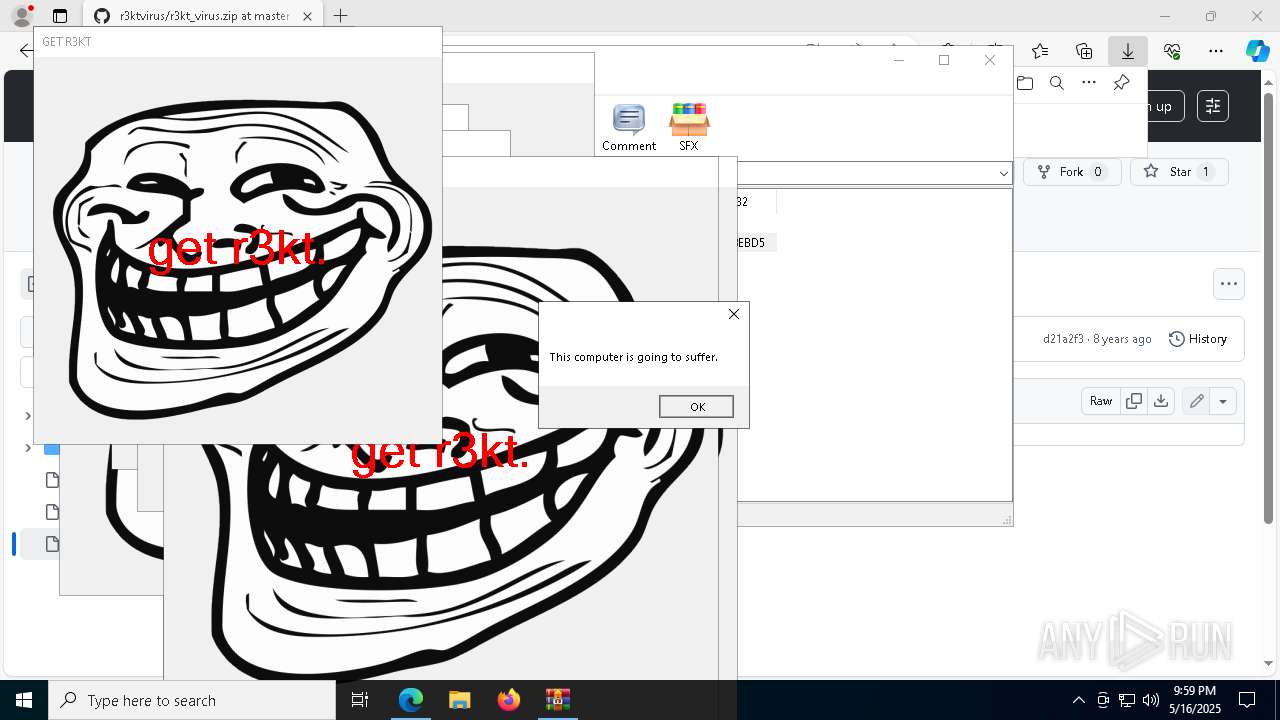Select the first file icon in GitHub tree
The width and height of the screenshot is (1280, 720).
click(53, 480)
